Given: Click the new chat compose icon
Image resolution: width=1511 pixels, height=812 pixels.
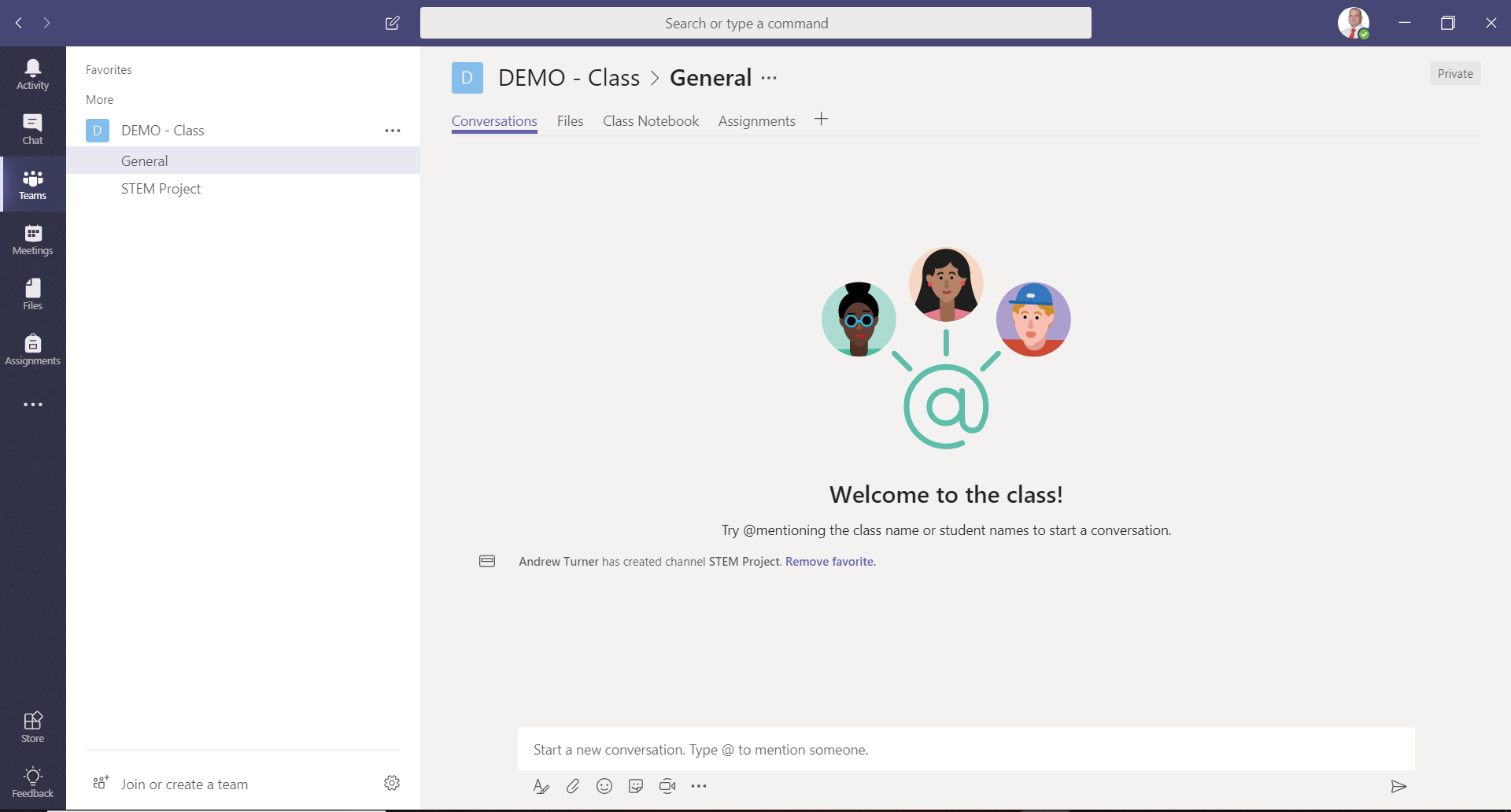Looking at the screenshot, I should coord(392,23).
